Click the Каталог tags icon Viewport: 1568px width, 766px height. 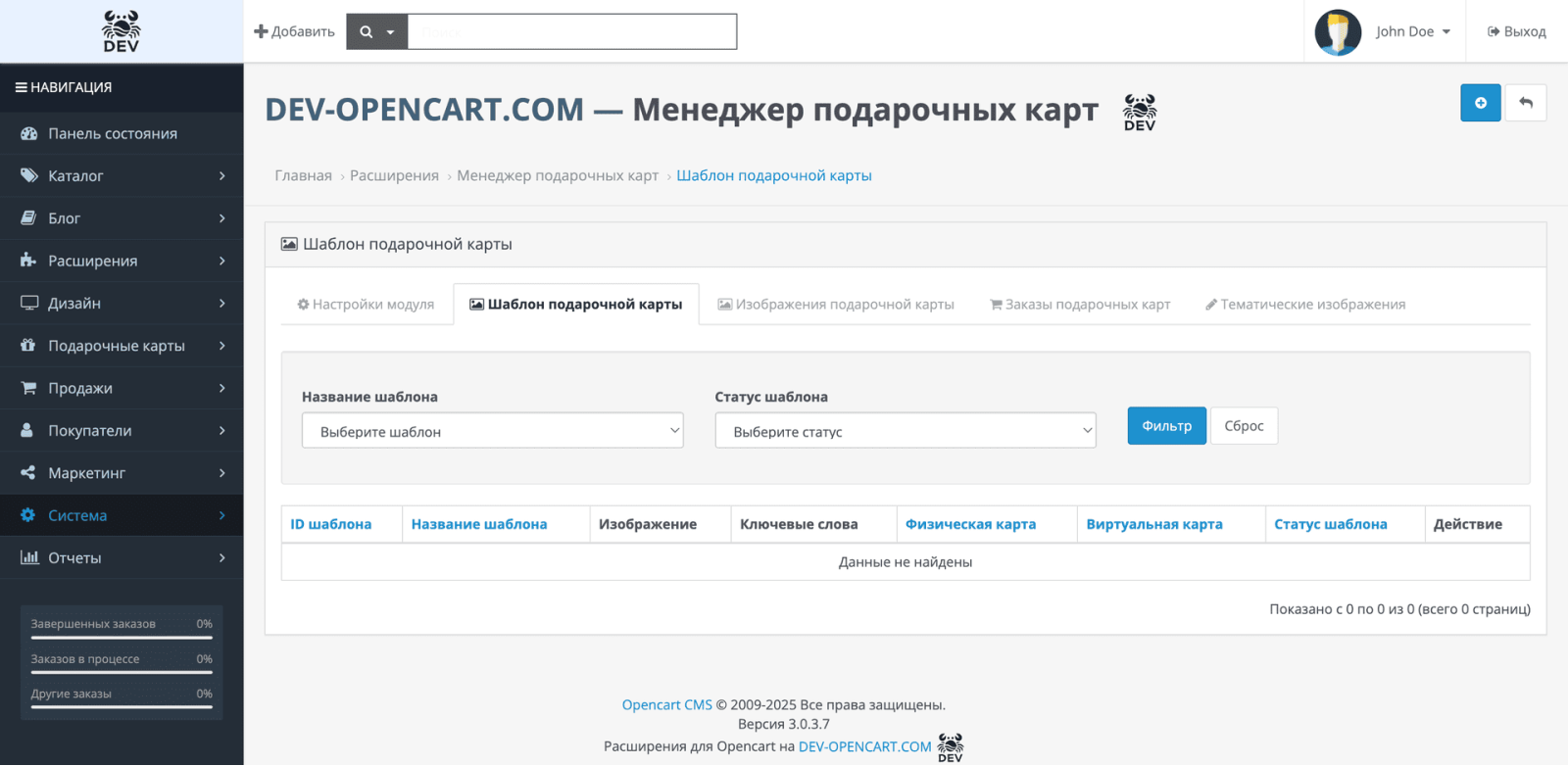point(29,175)
